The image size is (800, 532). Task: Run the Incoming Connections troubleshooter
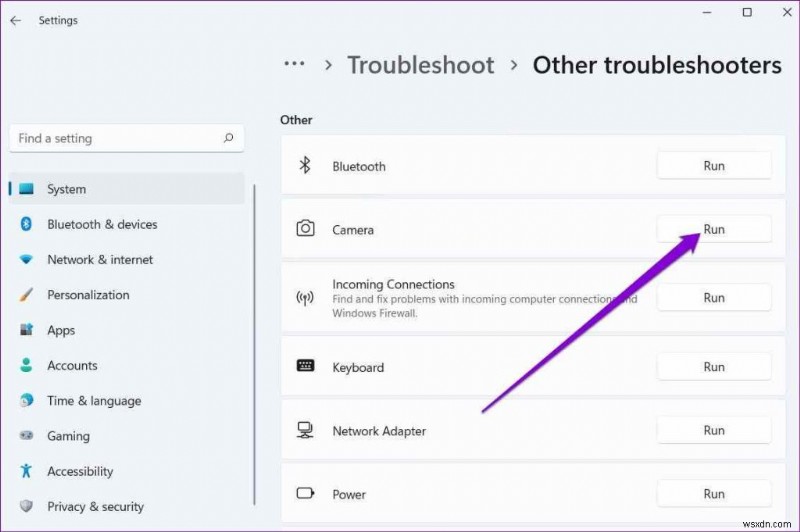[714, 297]
